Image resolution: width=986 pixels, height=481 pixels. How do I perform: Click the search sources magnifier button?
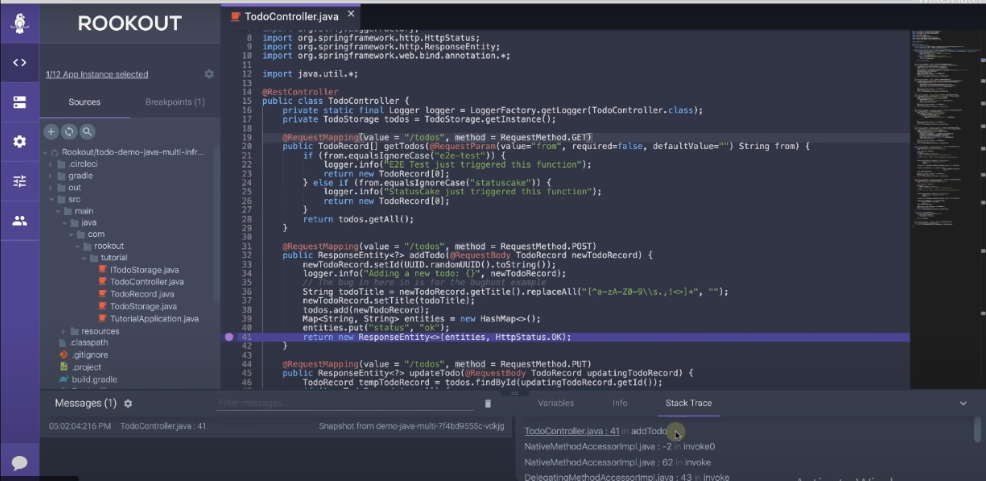87,131
